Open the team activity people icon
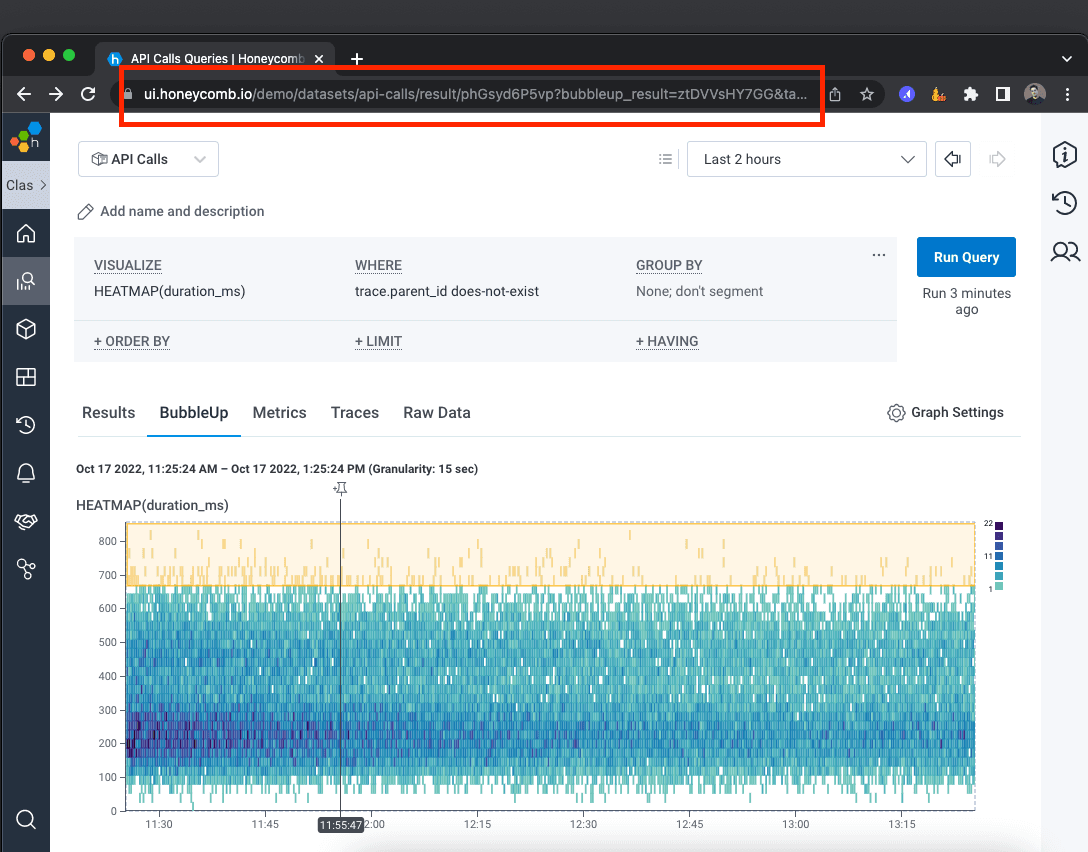This screenshot has width=1088, height=852. click(1064, 252)
